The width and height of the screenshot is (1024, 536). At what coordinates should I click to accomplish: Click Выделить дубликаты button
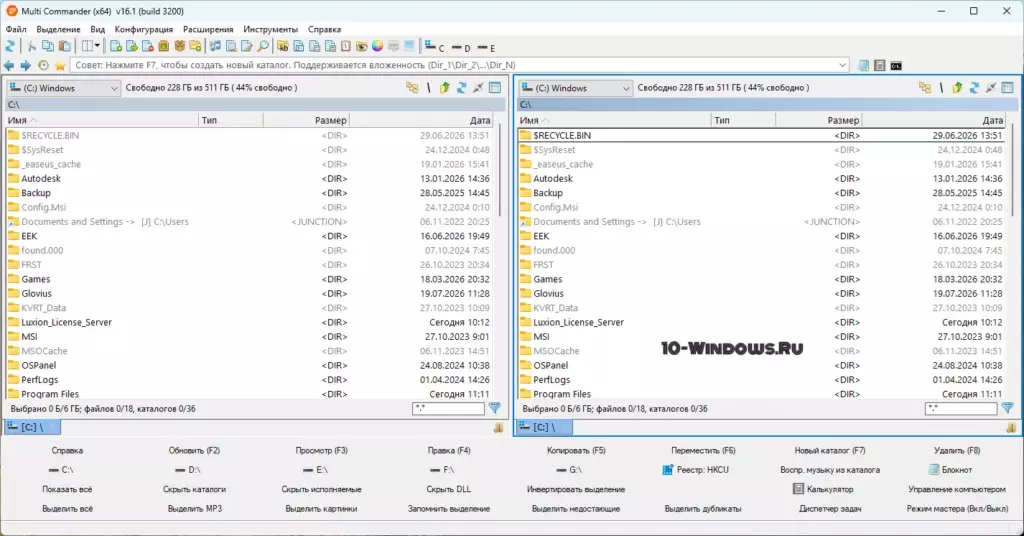pos(703,509)
